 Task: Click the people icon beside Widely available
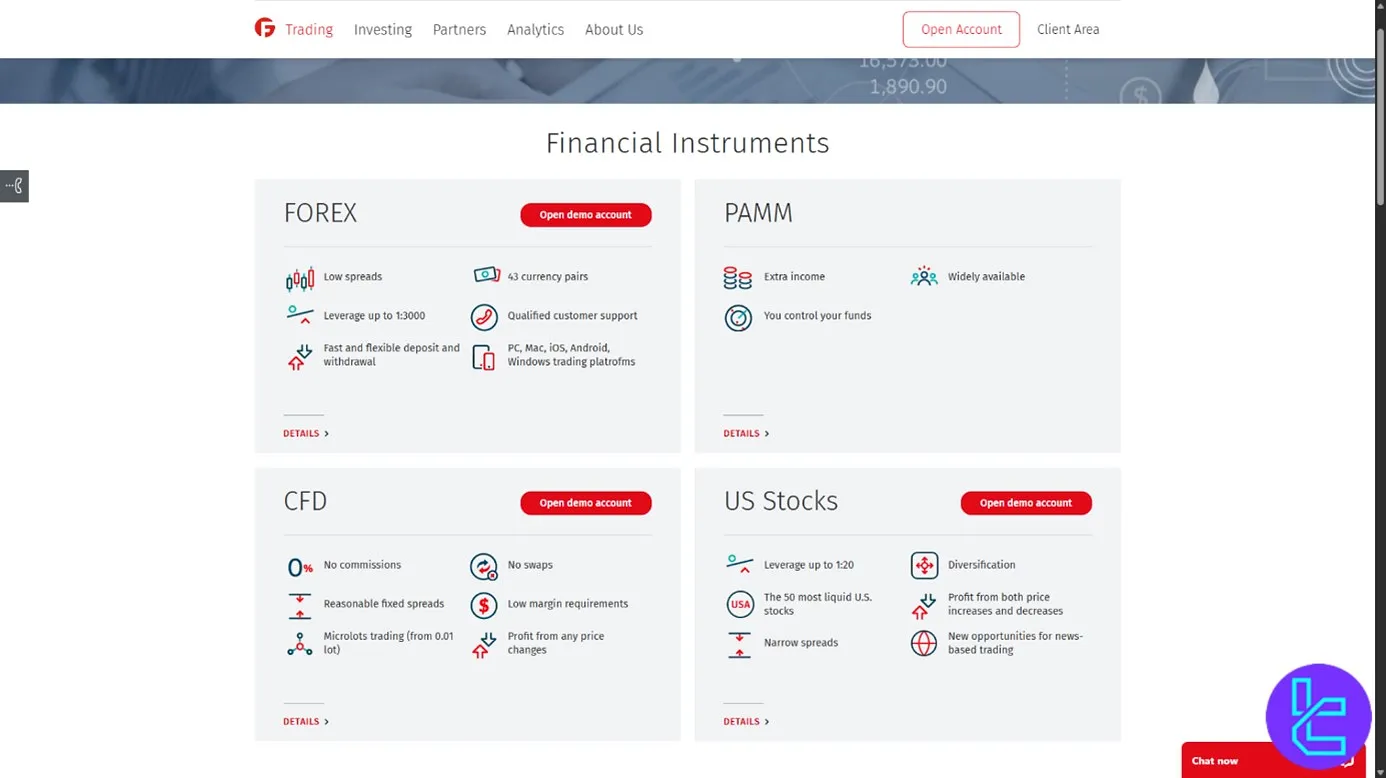tap(924, 277)
